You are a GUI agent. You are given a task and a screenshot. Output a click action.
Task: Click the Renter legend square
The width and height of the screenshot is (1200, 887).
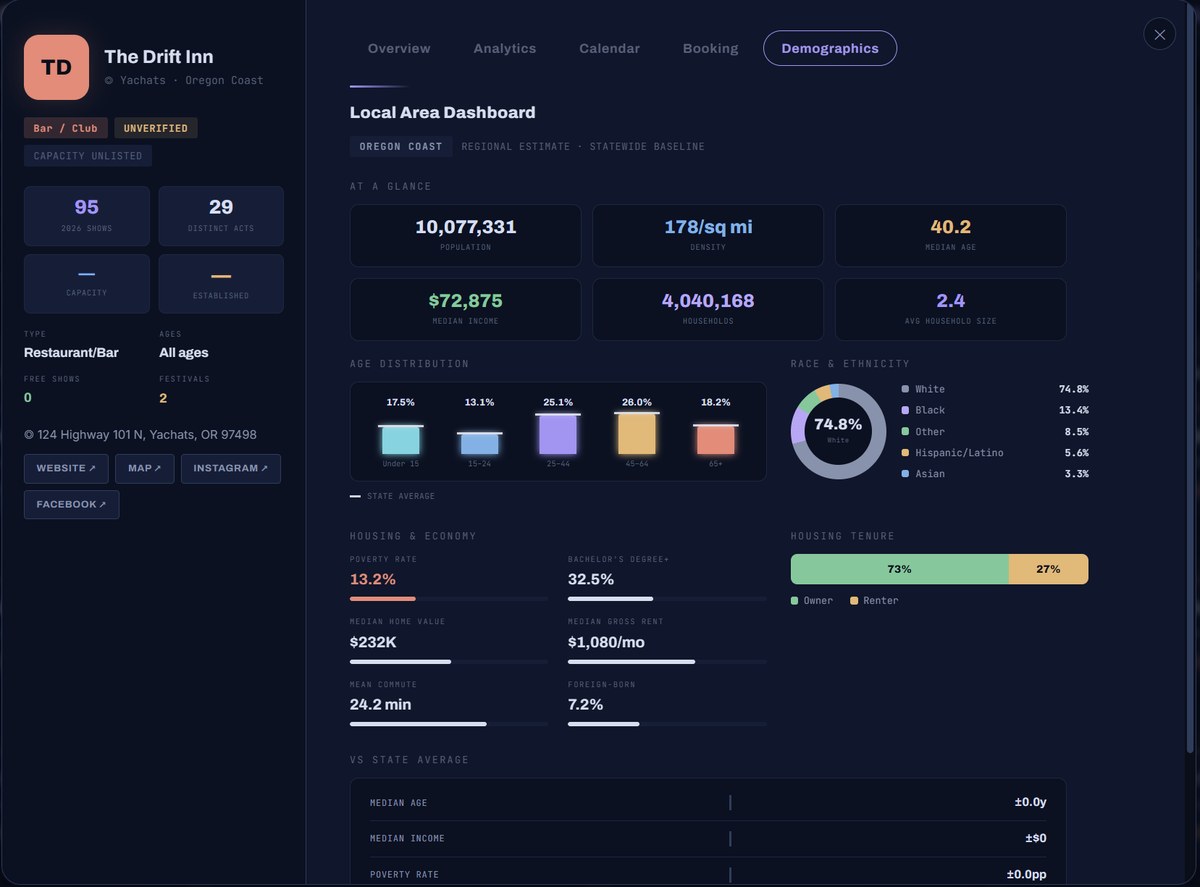854,601
